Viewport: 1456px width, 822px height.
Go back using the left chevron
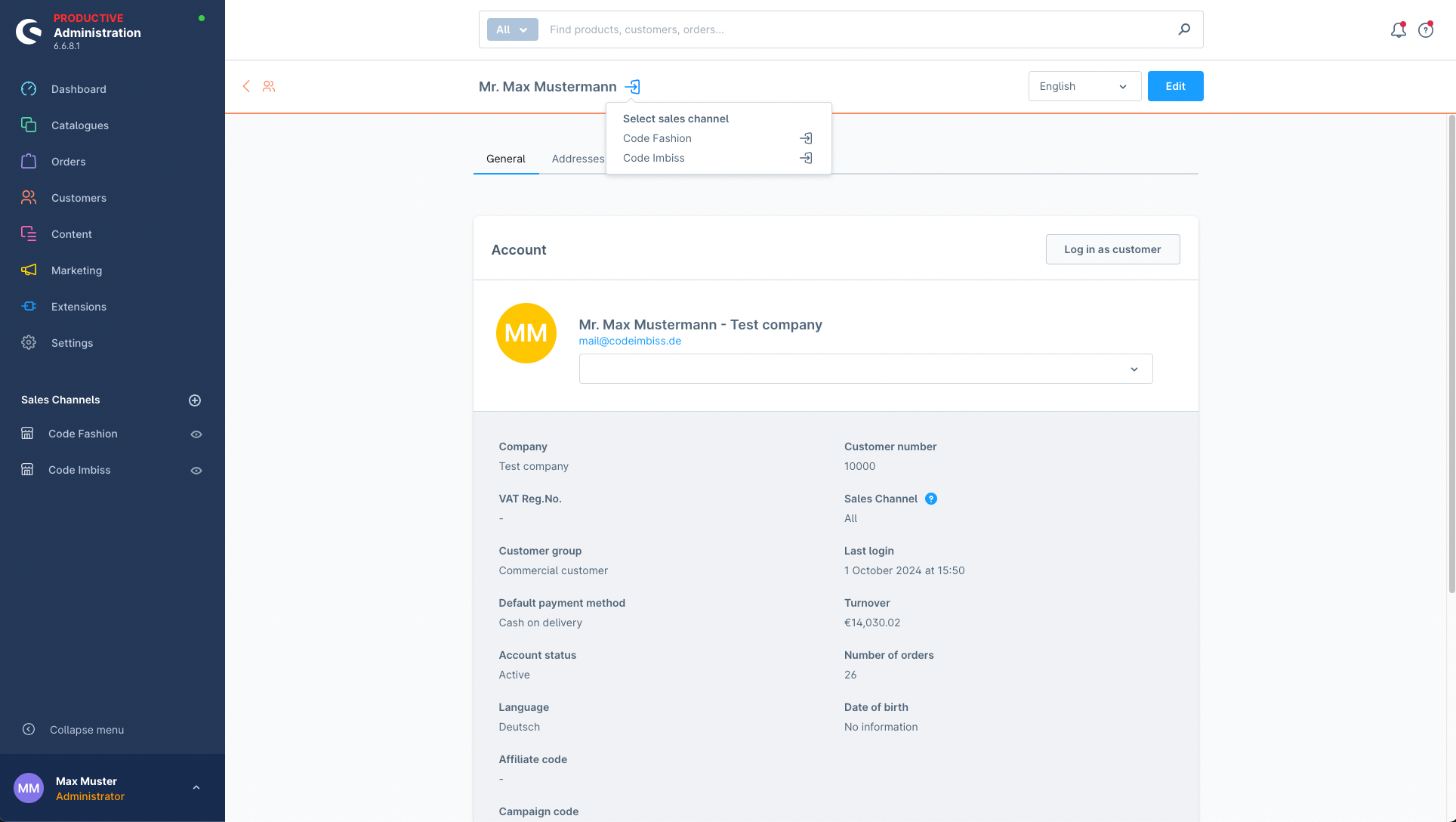[x=246, y=86]
